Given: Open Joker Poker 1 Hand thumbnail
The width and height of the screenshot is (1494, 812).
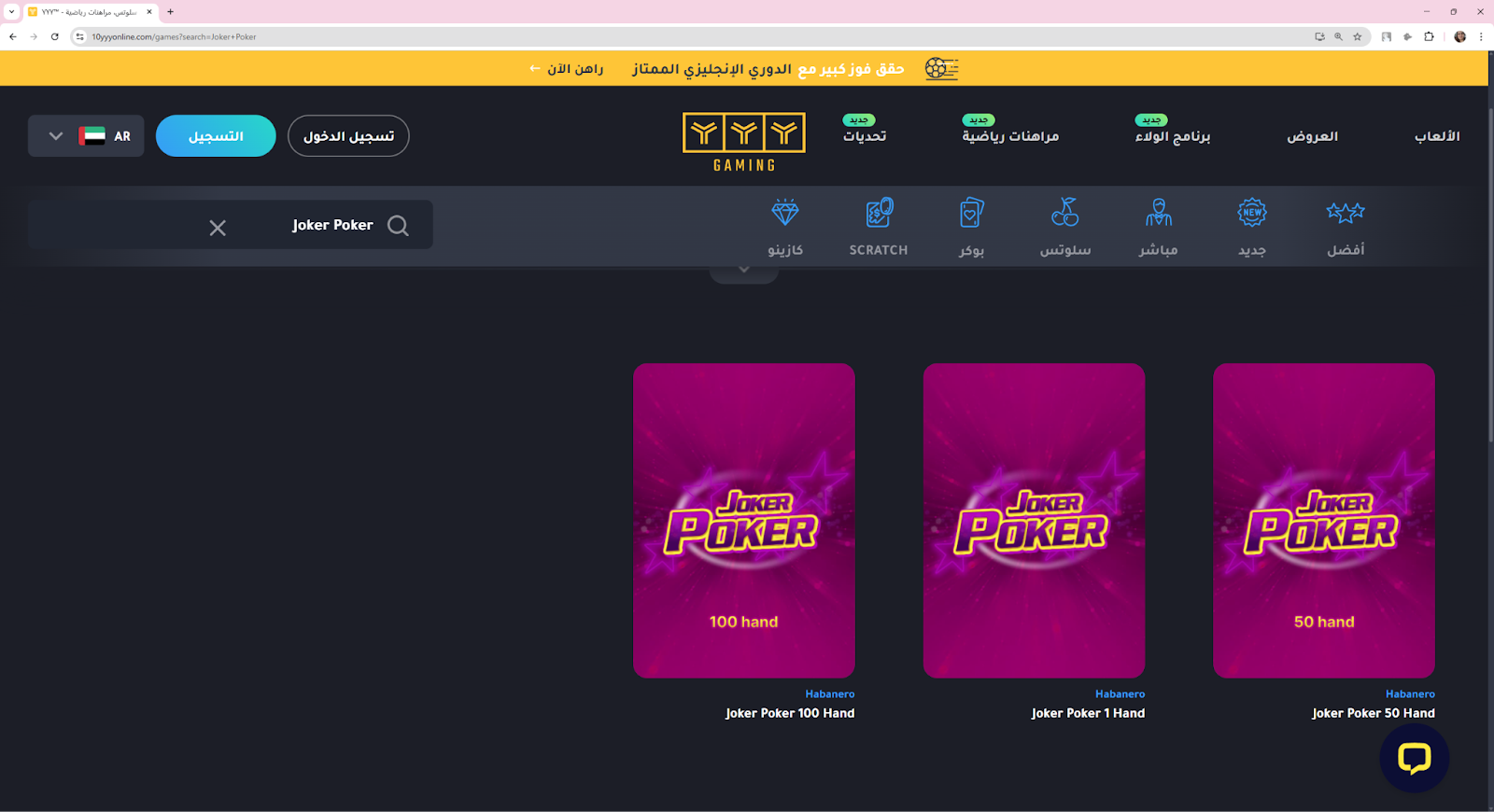Looking at the screenshot, I should coord(1034,521).
